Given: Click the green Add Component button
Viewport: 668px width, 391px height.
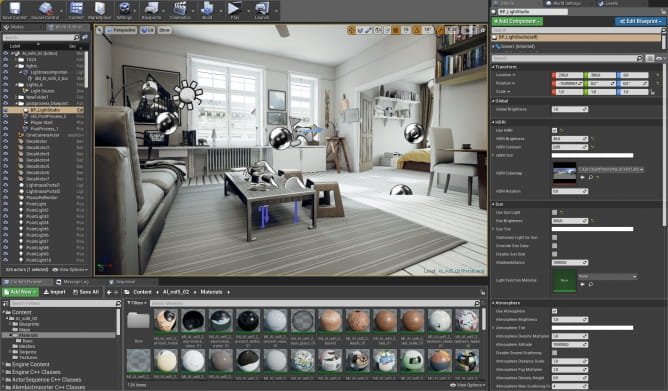Looking at the screenshot, I should [x=517, y=21].
